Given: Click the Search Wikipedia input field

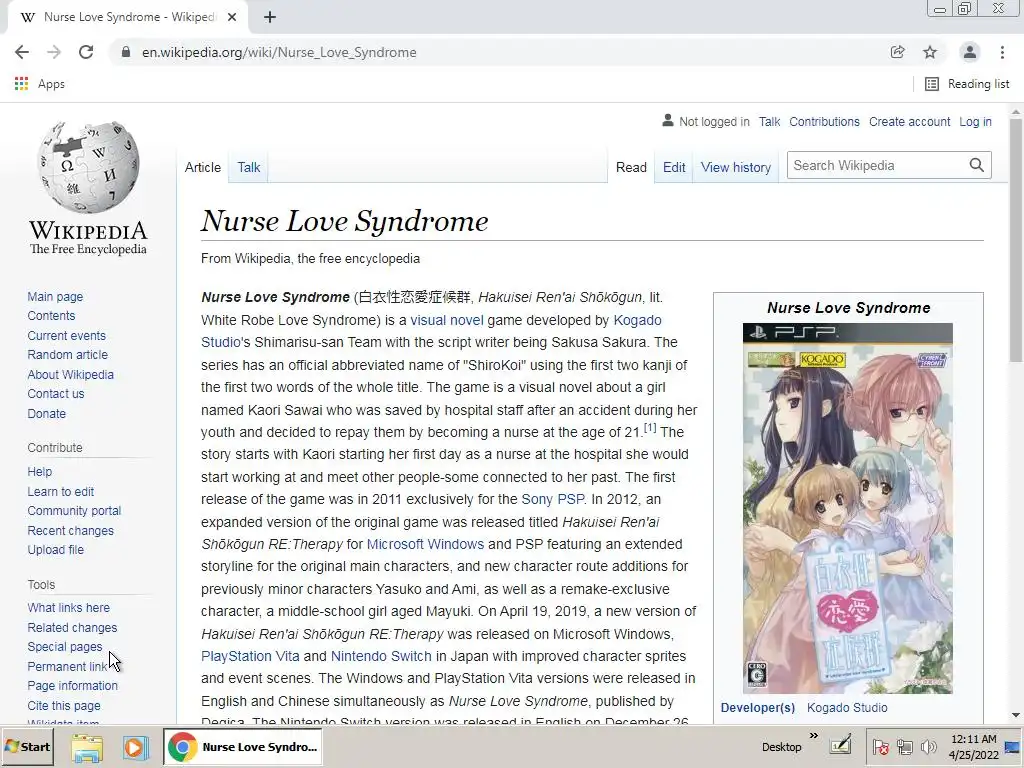Looking at the screenshot, I should tap(876, 165).
